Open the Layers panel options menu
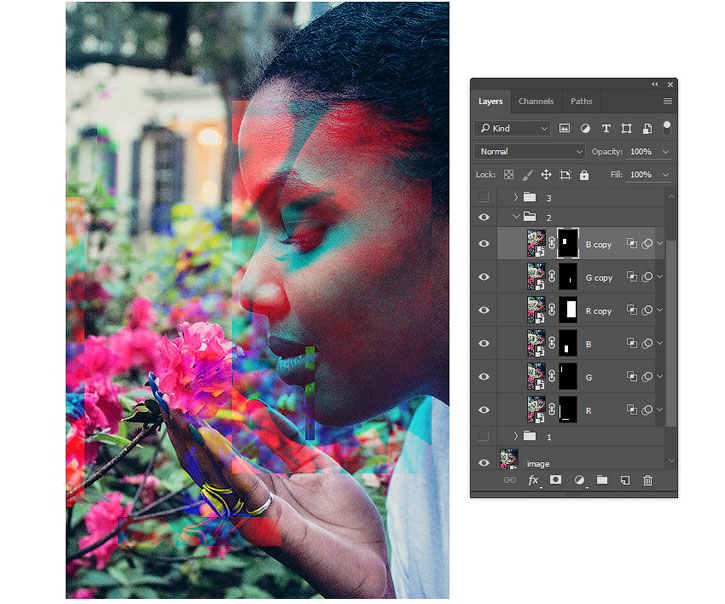Viewport: 725px width, 604px height. pyautogui.click(x=667, y=101)
